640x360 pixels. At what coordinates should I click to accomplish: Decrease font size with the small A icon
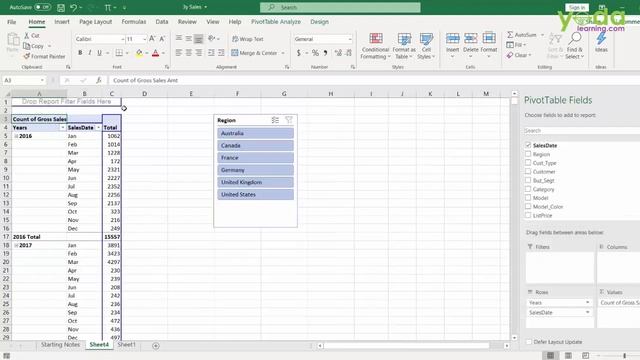coord(162,39)
